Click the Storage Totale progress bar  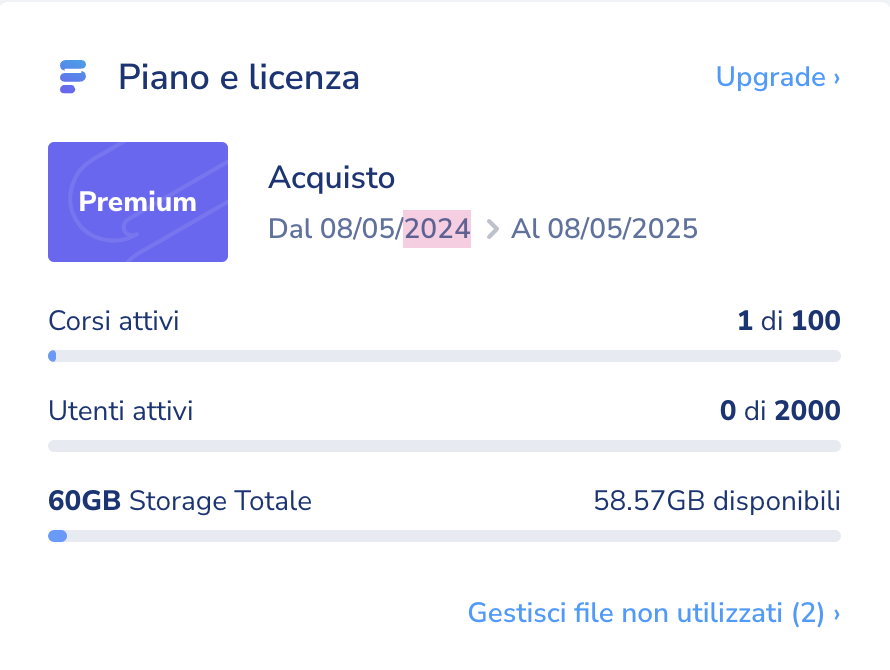point(444,536)
